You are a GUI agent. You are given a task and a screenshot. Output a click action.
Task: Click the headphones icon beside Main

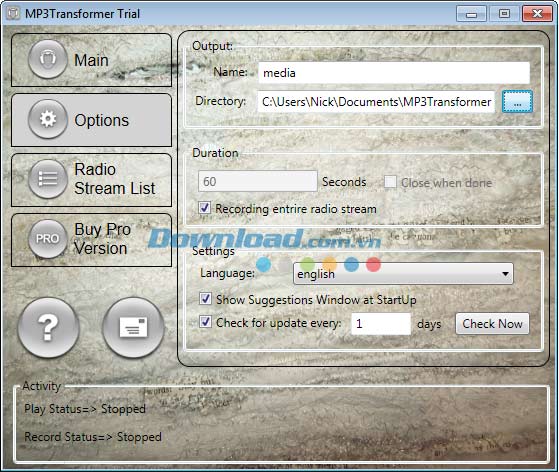click(48, 59)
